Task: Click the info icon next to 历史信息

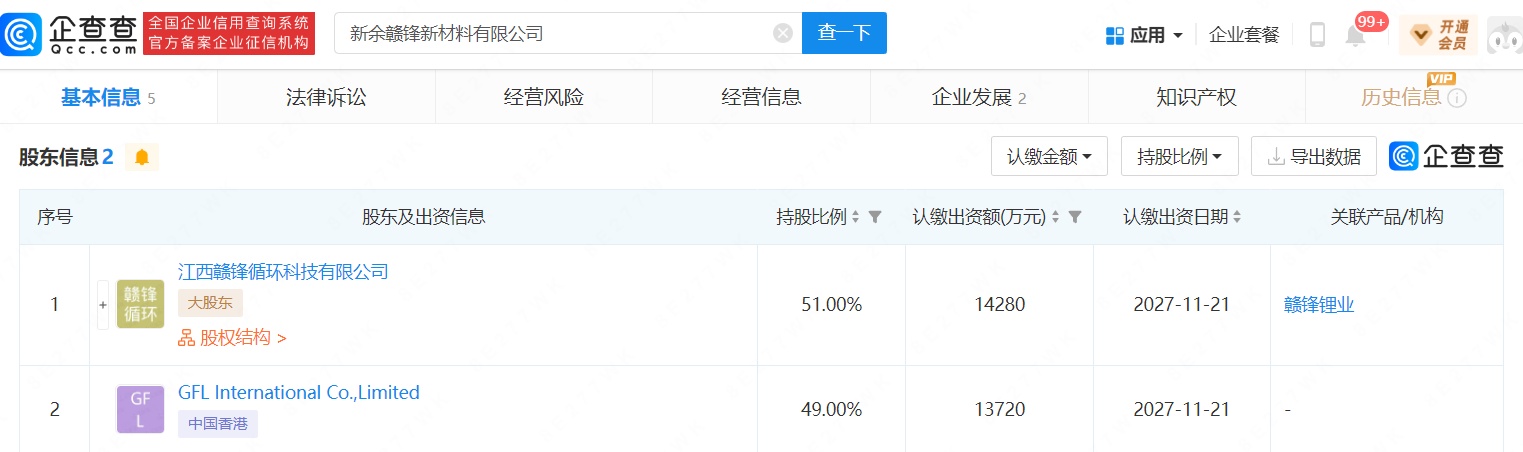Action: pos(1457,98)
